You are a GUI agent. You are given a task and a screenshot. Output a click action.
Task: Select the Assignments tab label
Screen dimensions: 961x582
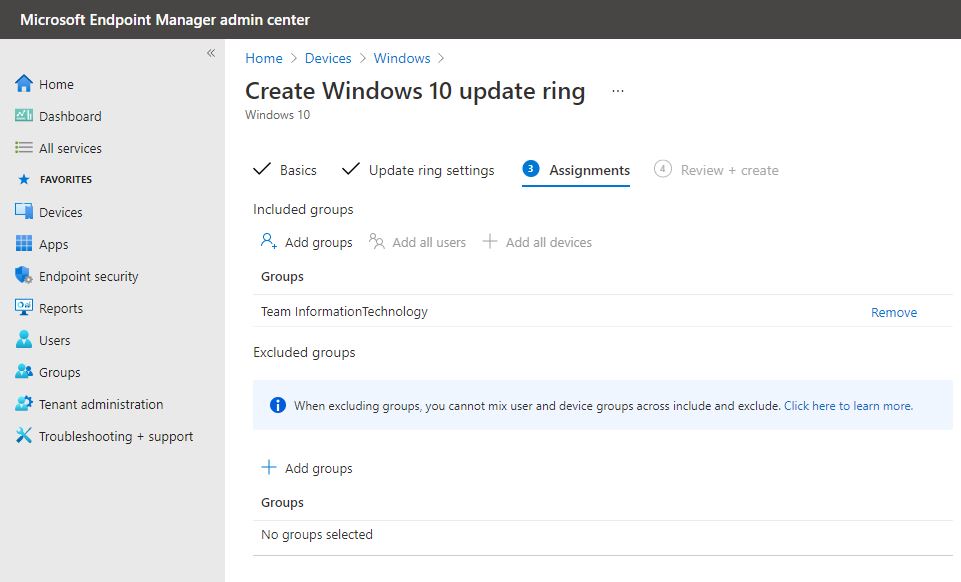[x=590, y=170]
